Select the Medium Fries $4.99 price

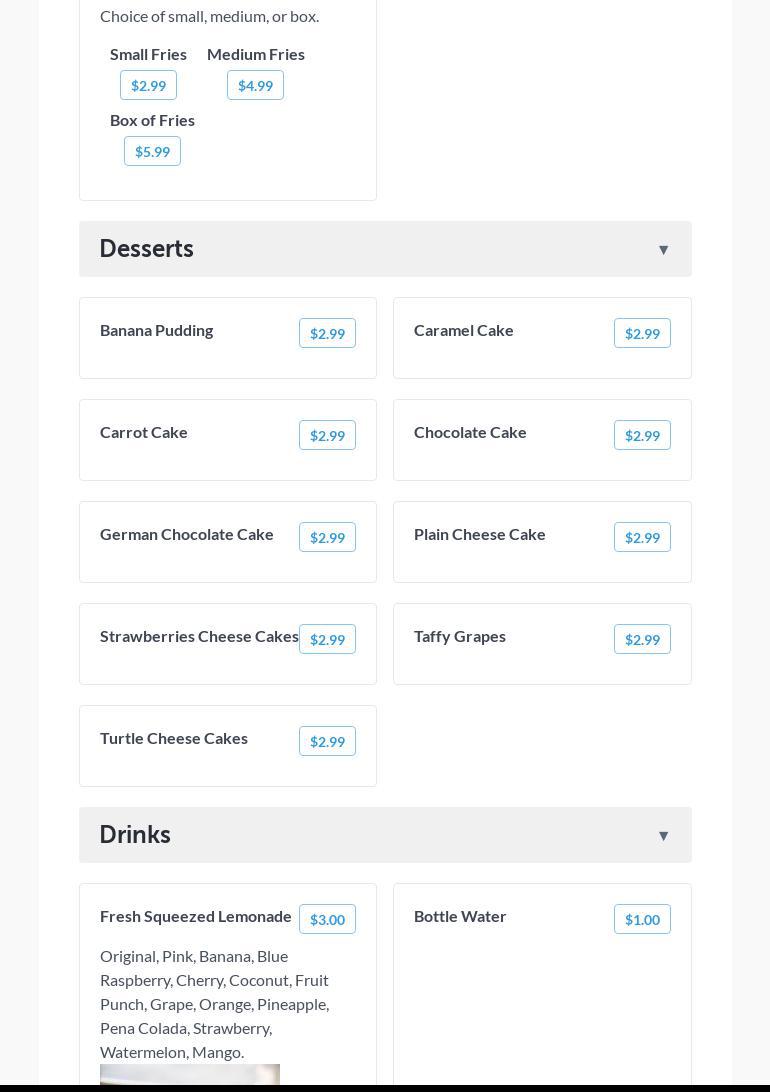(255, 86)
